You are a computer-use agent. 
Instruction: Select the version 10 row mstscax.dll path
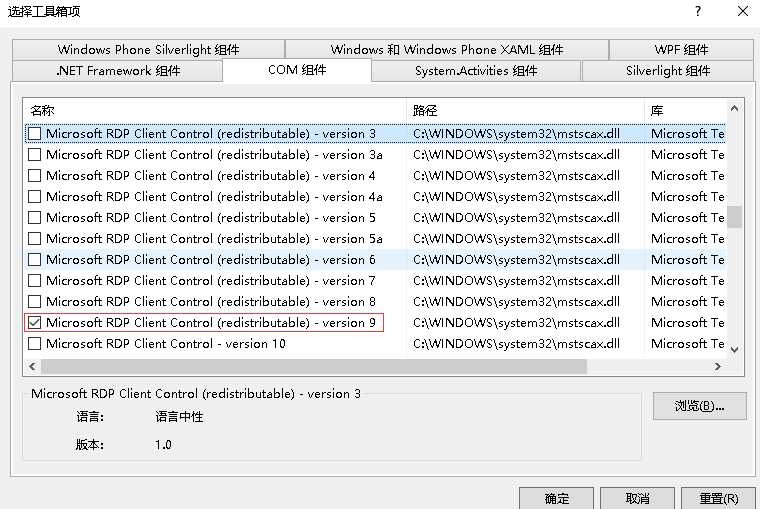tap(516, 344)
